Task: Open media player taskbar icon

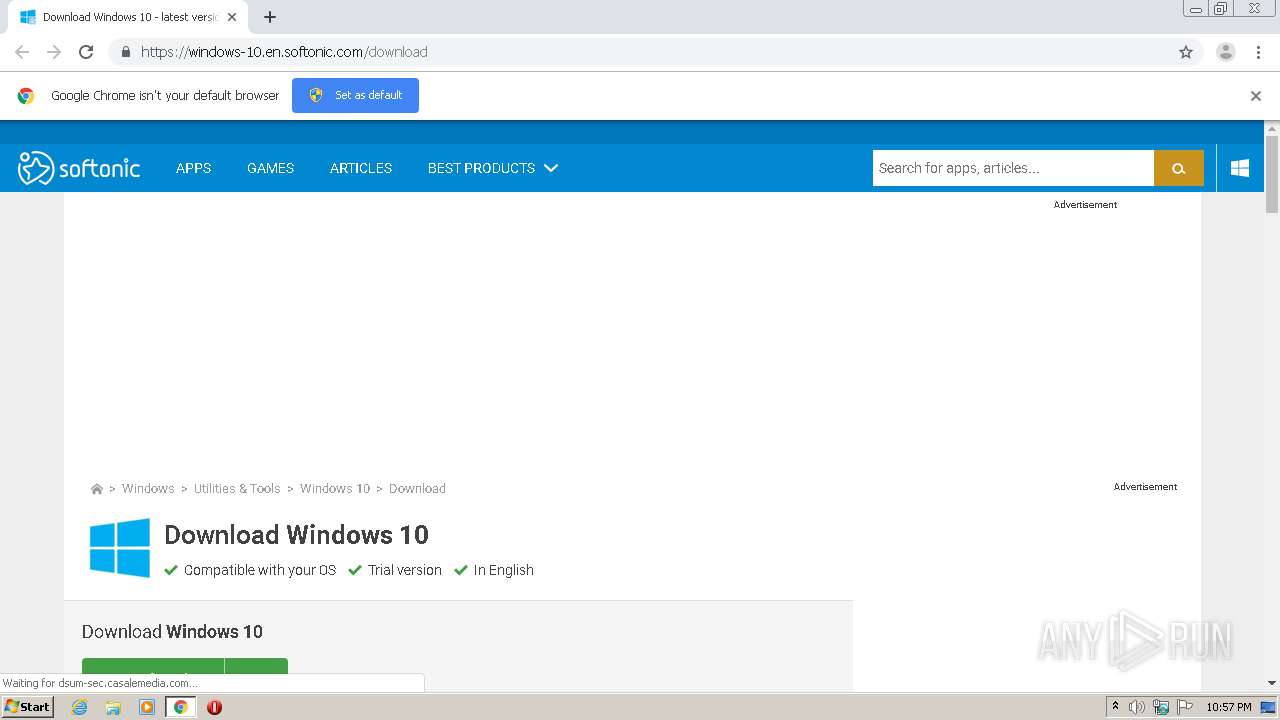Action: click(147, 707)
